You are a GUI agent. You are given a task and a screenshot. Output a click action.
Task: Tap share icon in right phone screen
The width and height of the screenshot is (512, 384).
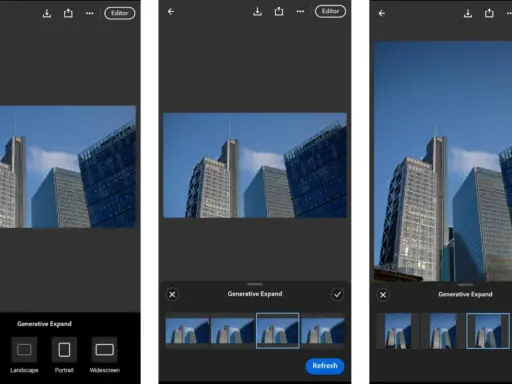click(489, 13)
